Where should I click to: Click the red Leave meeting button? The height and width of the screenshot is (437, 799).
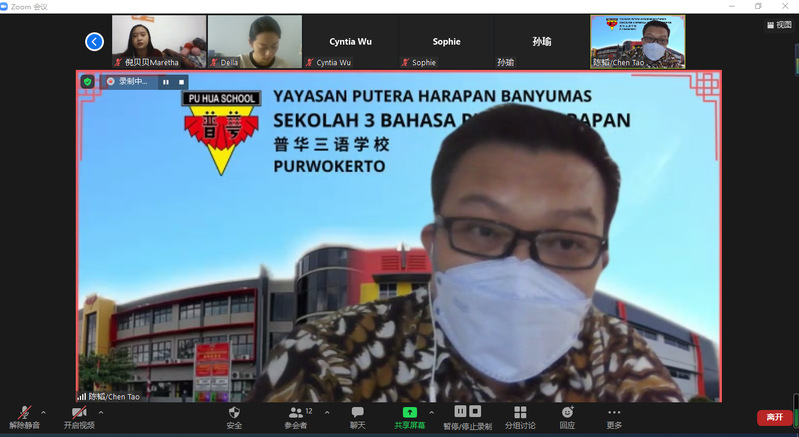(x=774, y=417)
